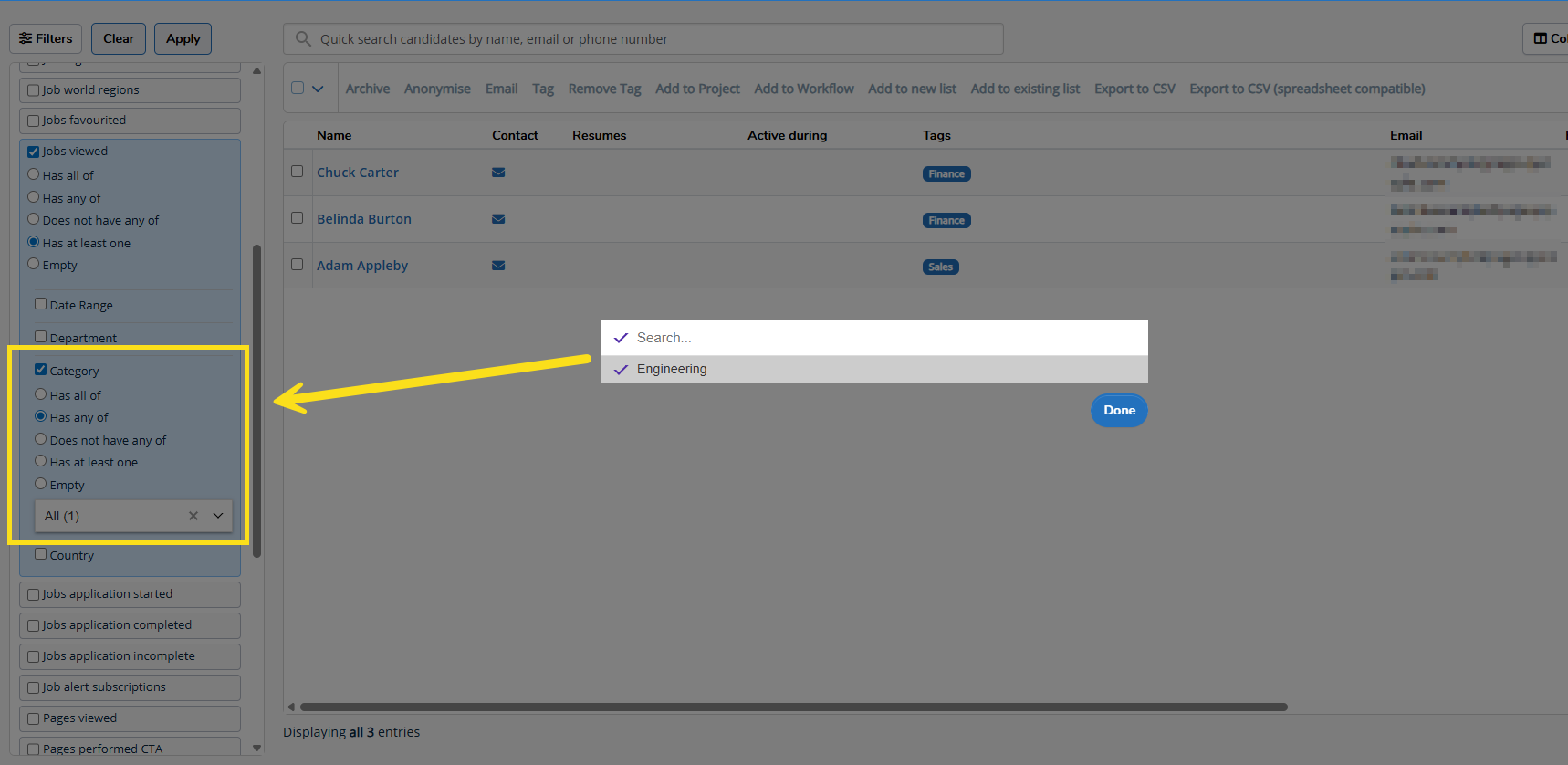Expand the Category 'All (1)' dropdown
Image resolution: width=1568 pixels, height=765 pixels.
click(x=218, y=516)
